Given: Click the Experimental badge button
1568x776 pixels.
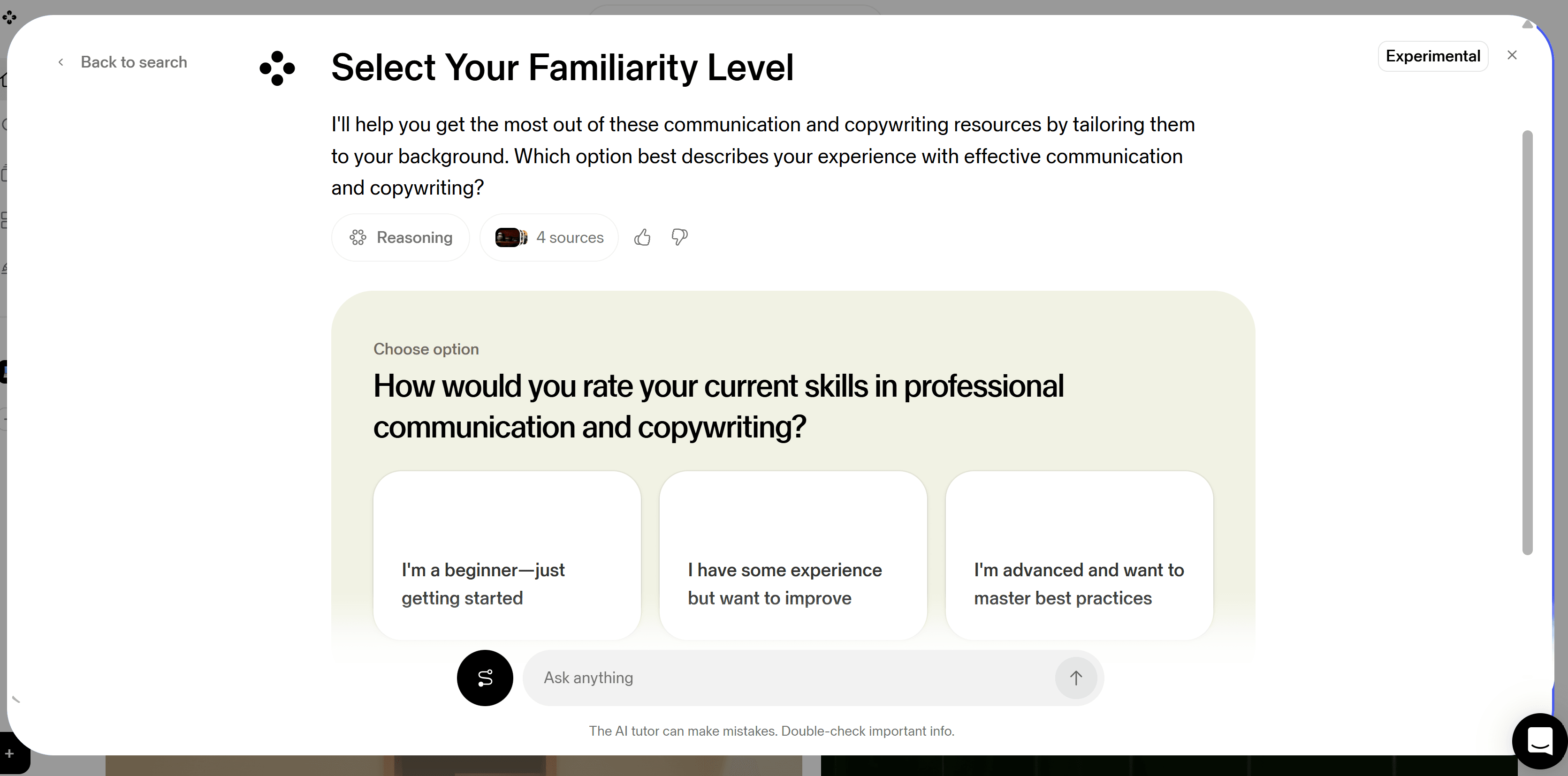Looking at the screenshot, I should coord(1433,56).
